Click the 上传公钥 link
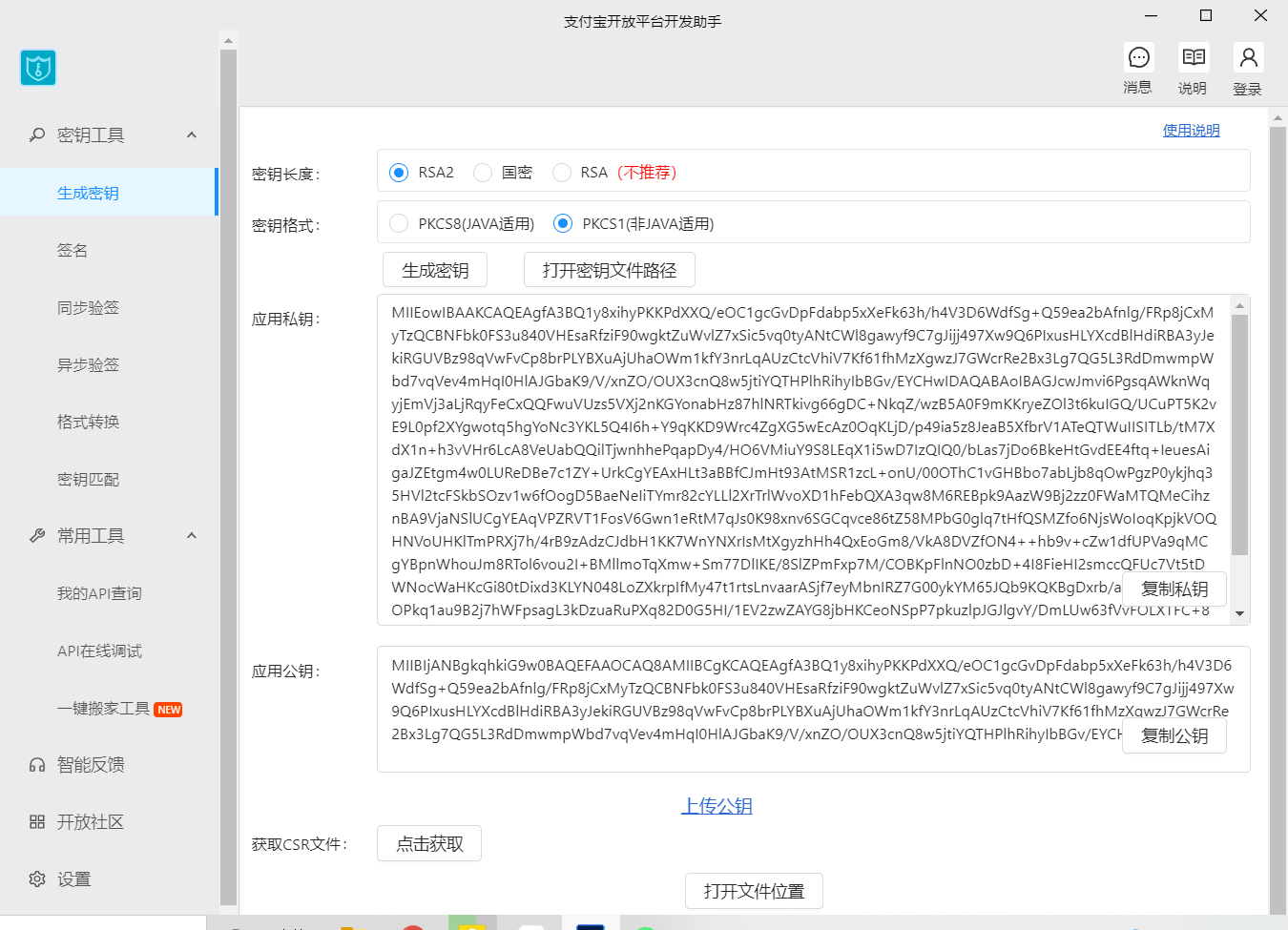The width and height of the screenshot is (1288, 930). point(717,806)
